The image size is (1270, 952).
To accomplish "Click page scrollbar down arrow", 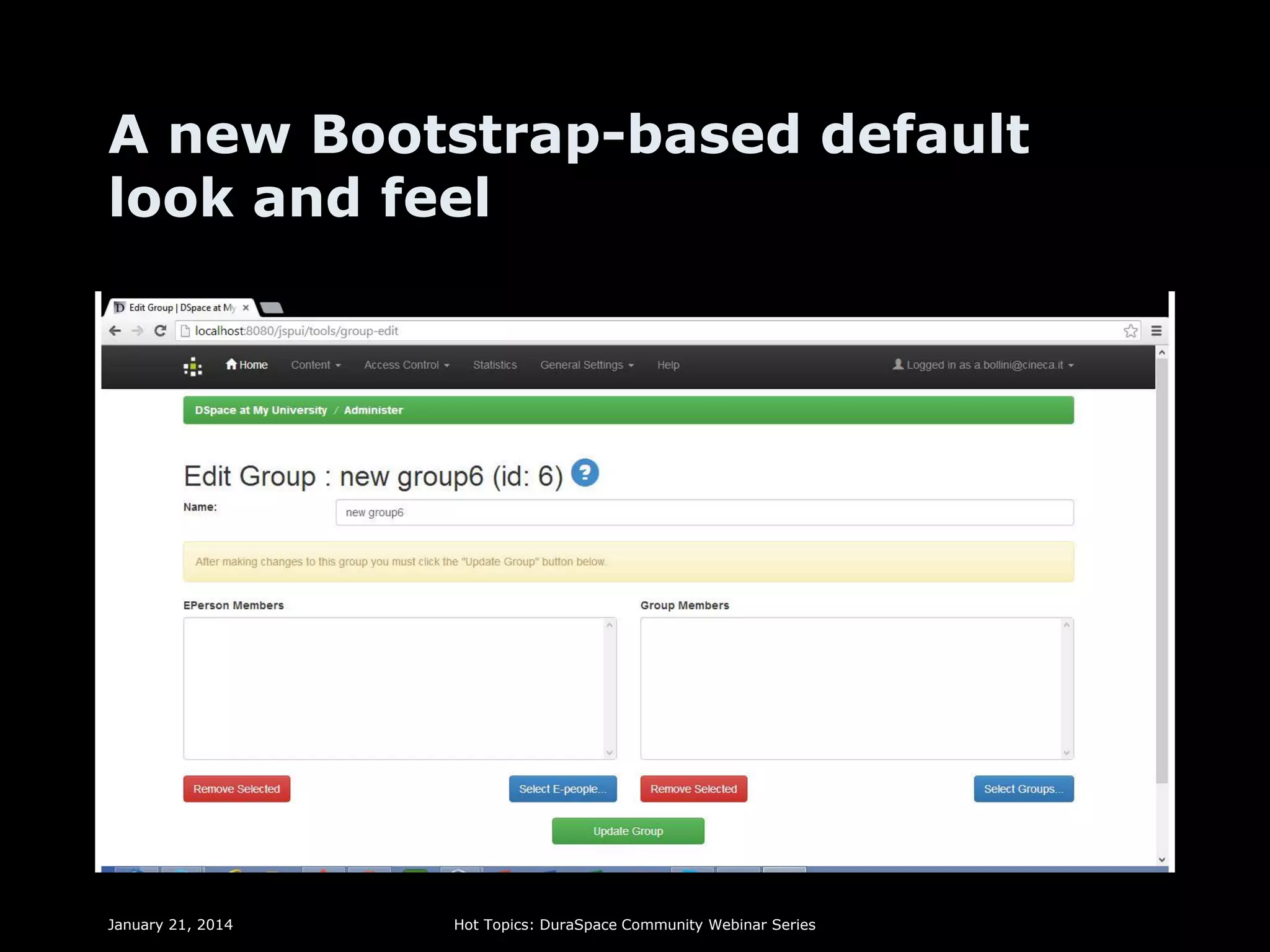I will (x=1162, y=860).
